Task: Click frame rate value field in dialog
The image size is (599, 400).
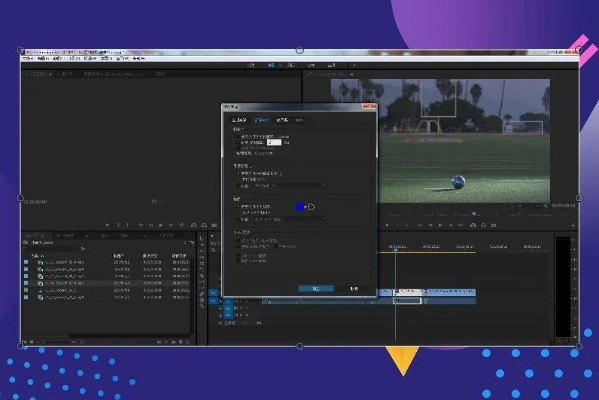Action: [x=274, y=143]
